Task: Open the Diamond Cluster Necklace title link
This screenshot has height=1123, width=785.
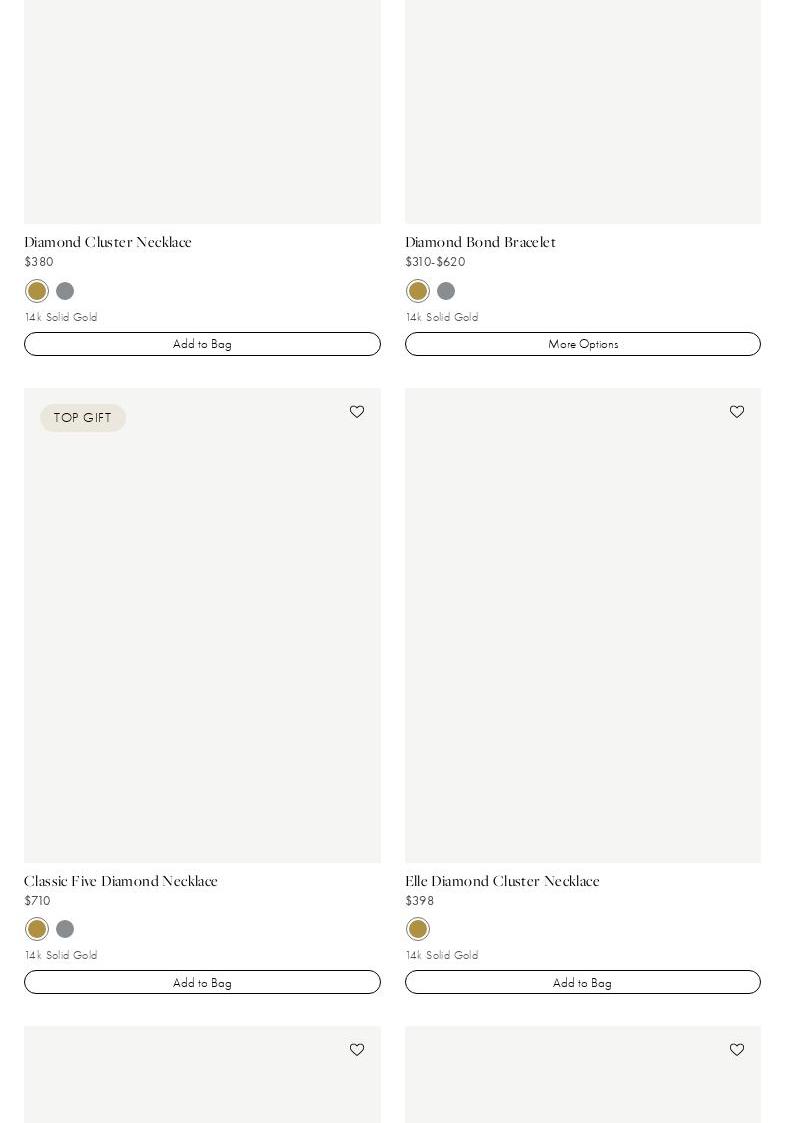Action: tap(108, 242)
